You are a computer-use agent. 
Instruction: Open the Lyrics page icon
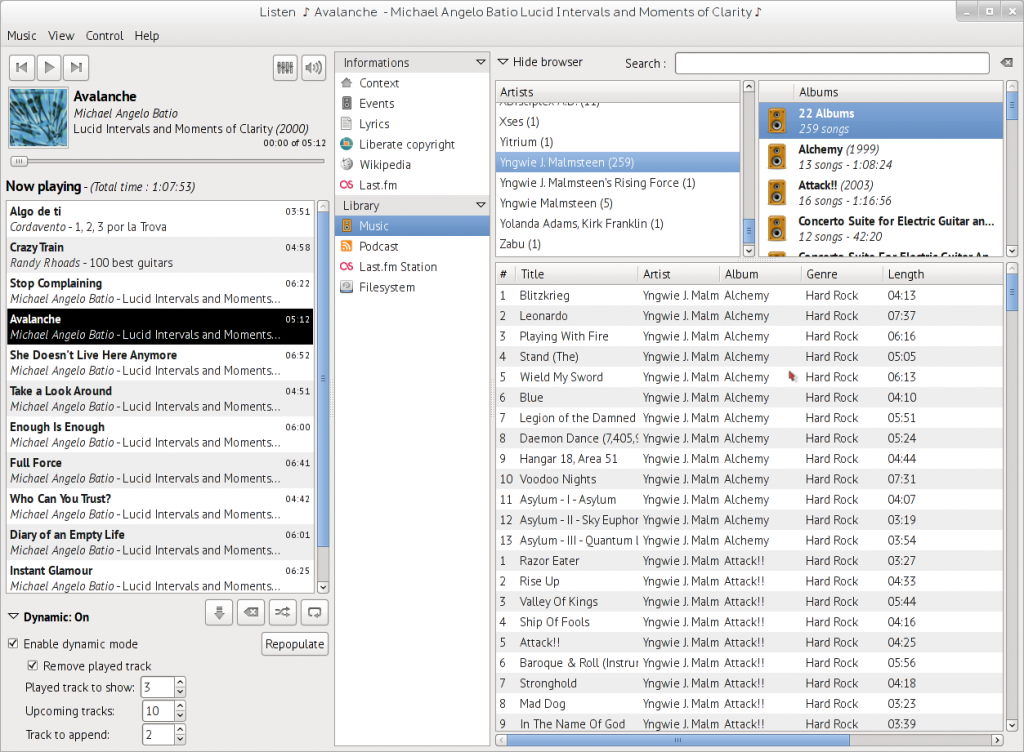pyautogui.click(x=347, y=123)
